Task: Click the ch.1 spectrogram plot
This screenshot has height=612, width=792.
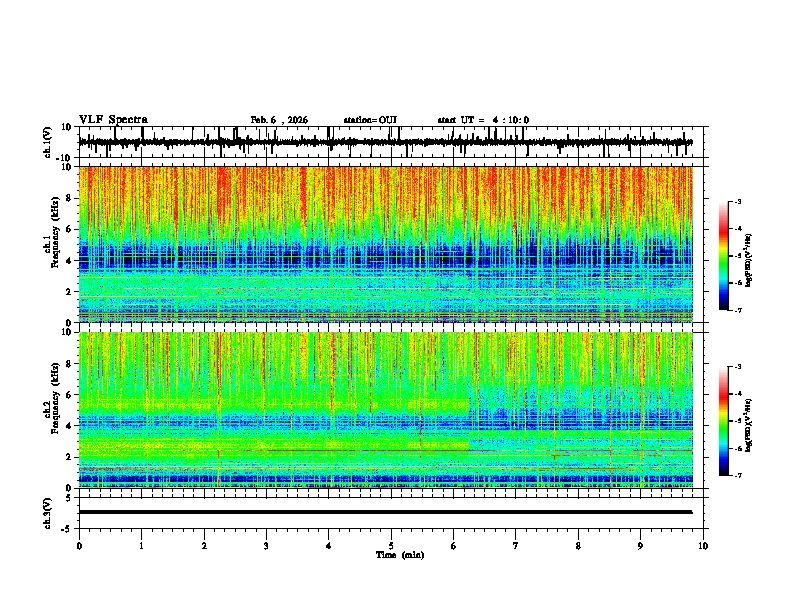Action: tap(386, 244)
